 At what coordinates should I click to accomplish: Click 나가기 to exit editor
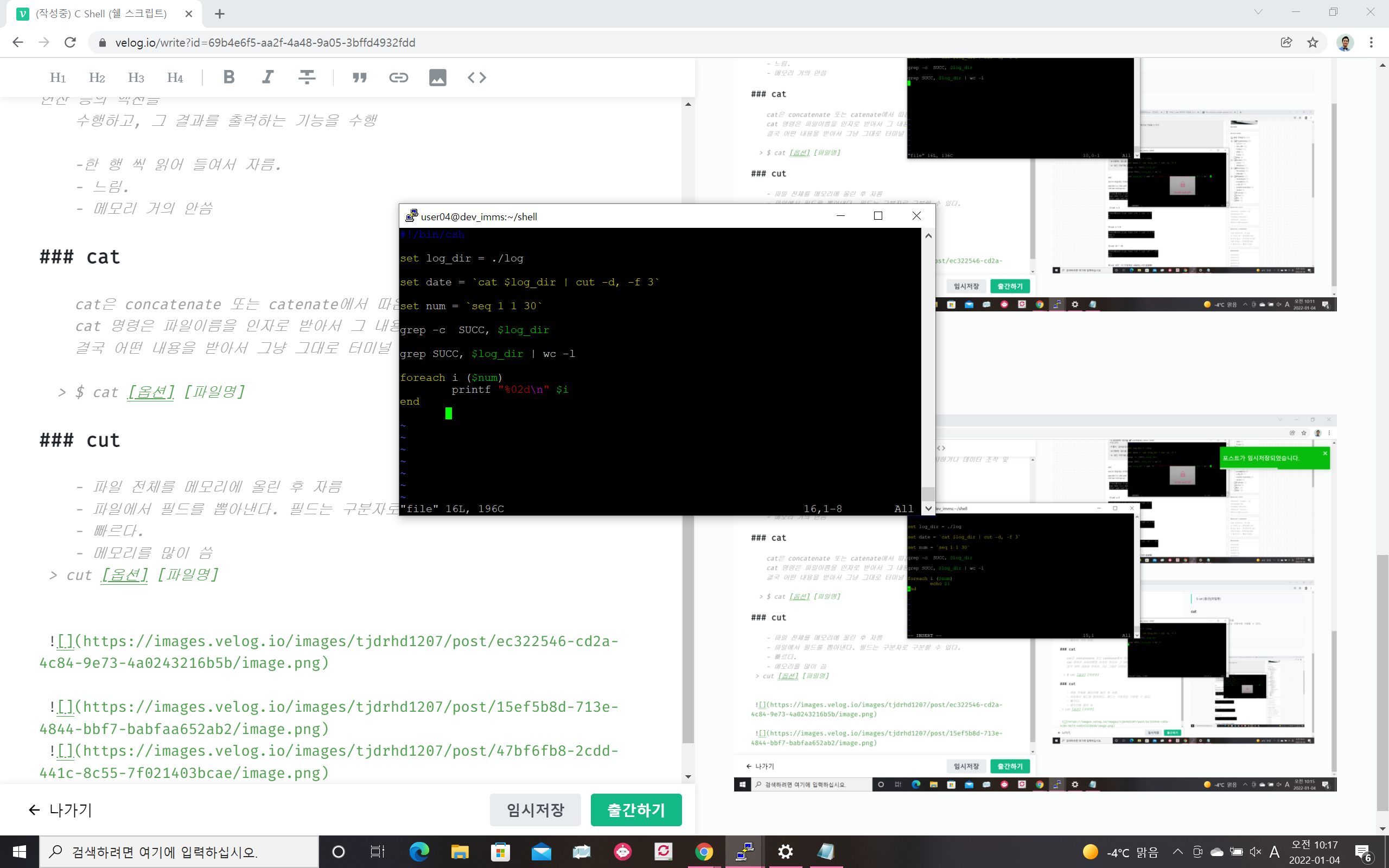[60, 810]
